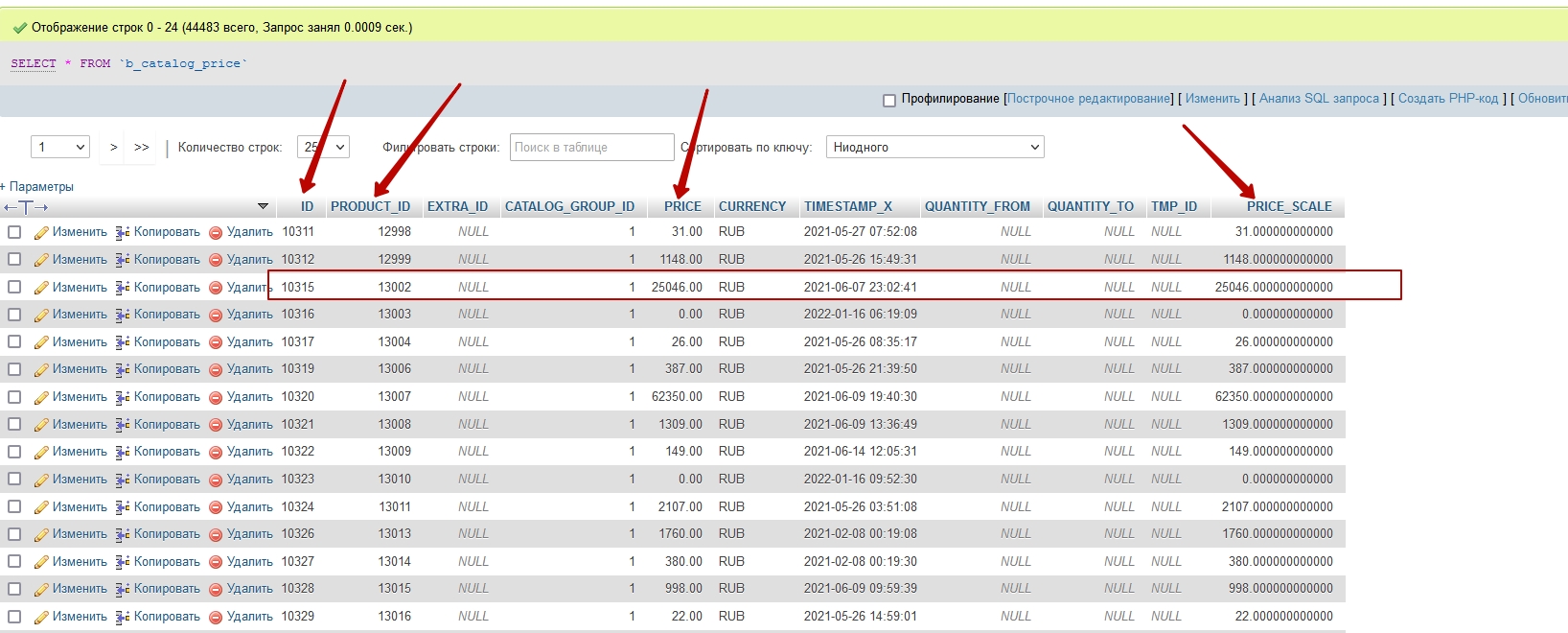Expand the sort by key dropdown
Image resolution: width=1568 pixels, height=633 pixels.
click(934, 147)
